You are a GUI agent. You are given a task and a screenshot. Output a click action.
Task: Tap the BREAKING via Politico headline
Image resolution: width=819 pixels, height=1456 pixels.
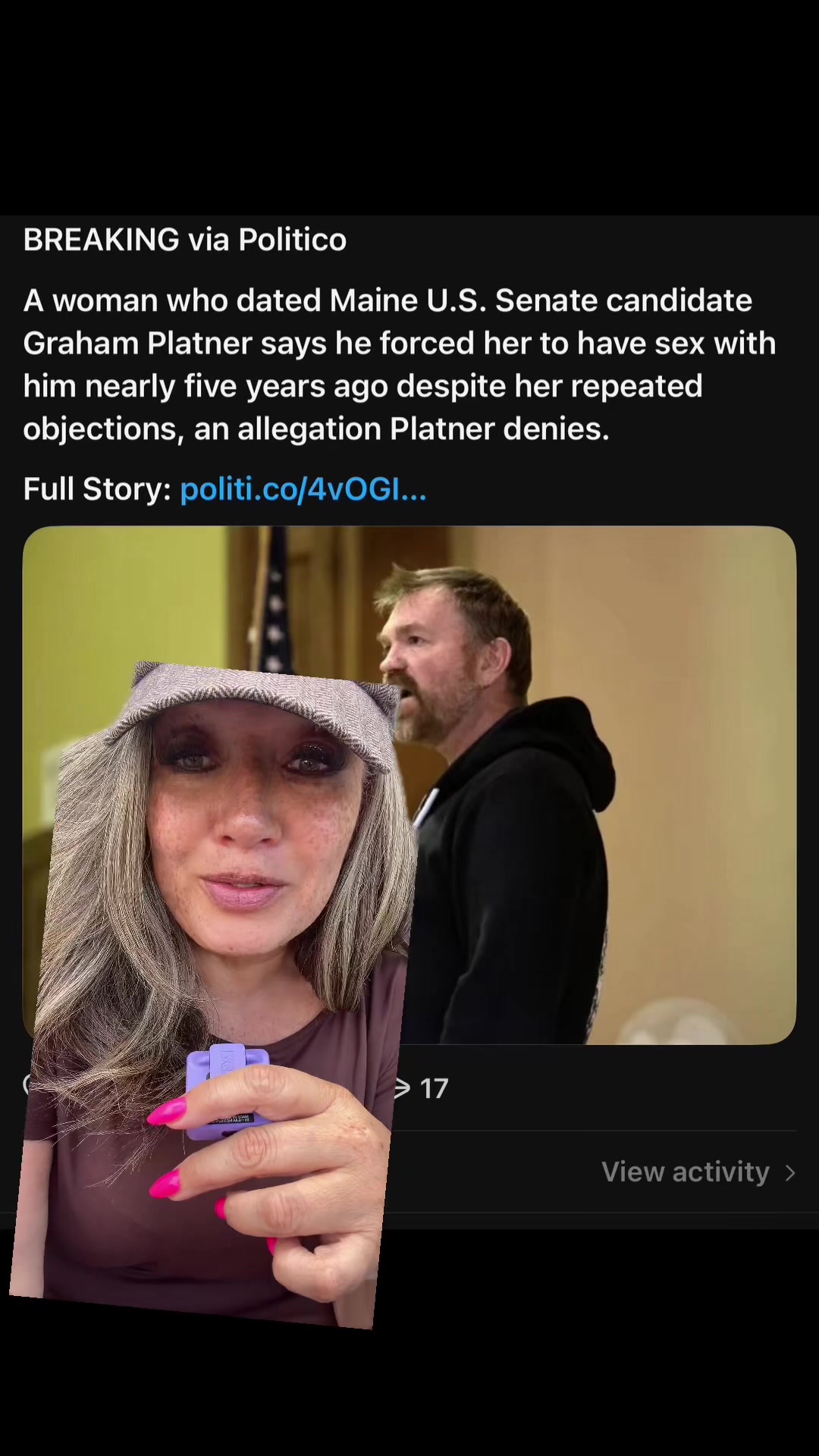pos(185,240)
